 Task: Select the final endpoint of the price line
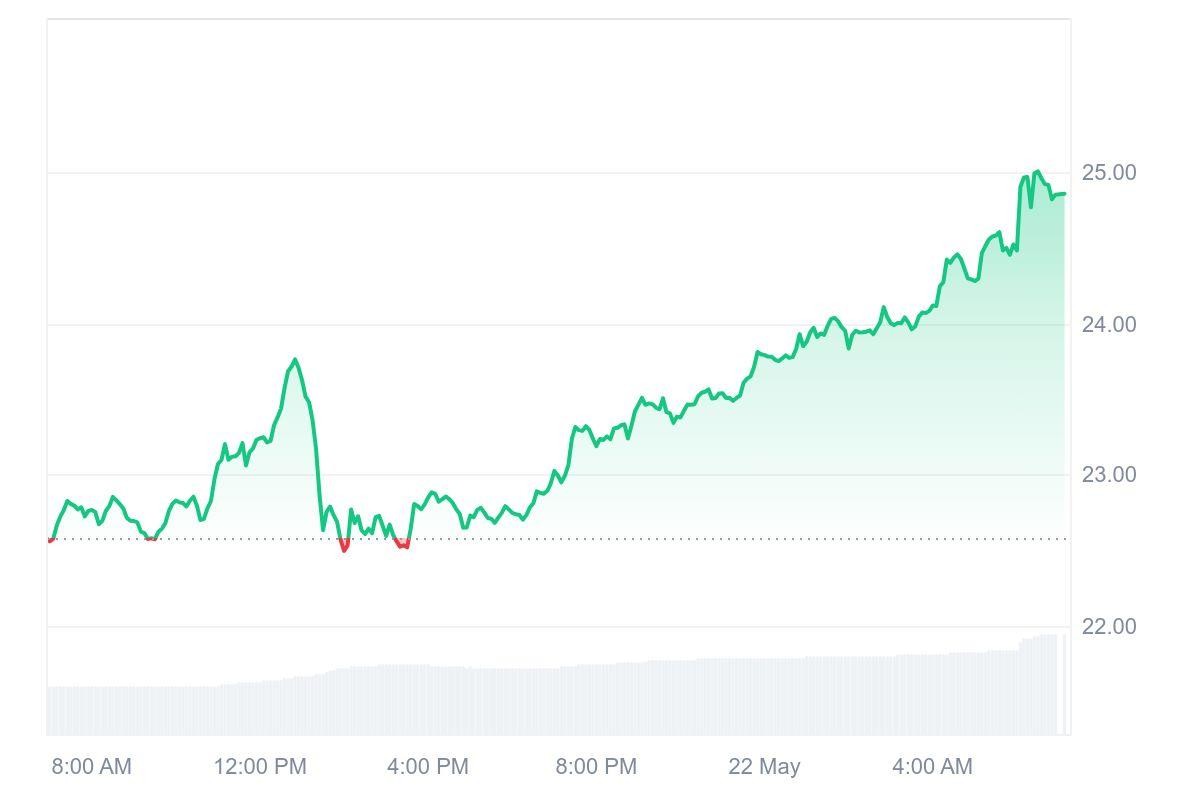(x=1064, y=194)
